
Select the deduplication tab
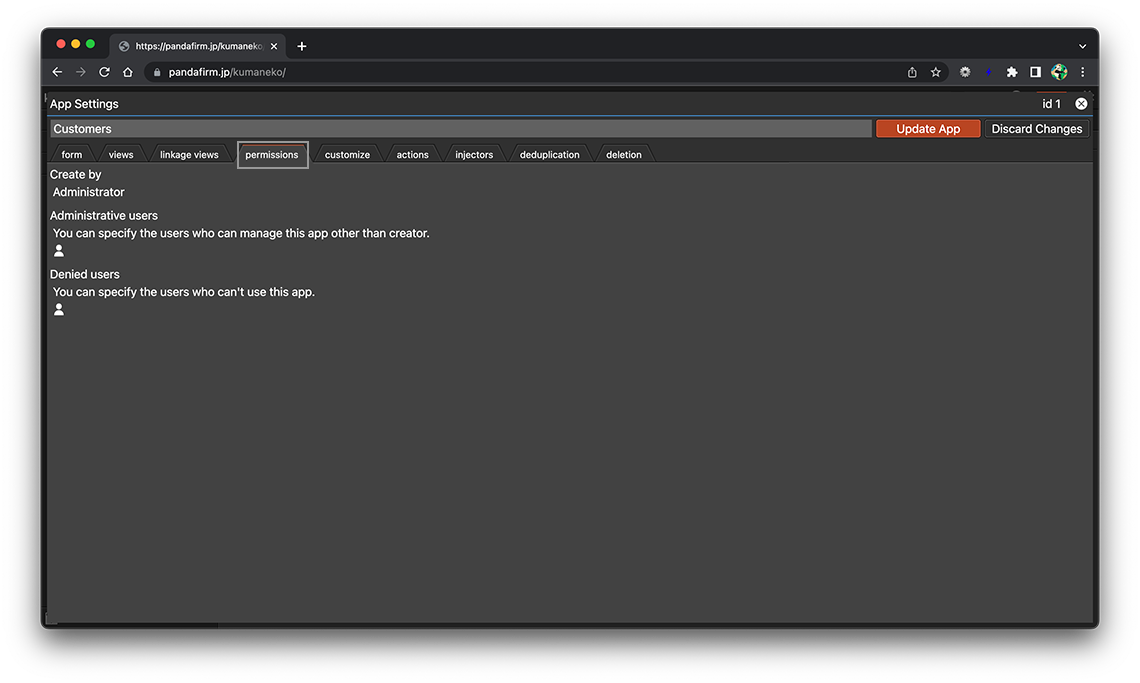tap(549, 155)
